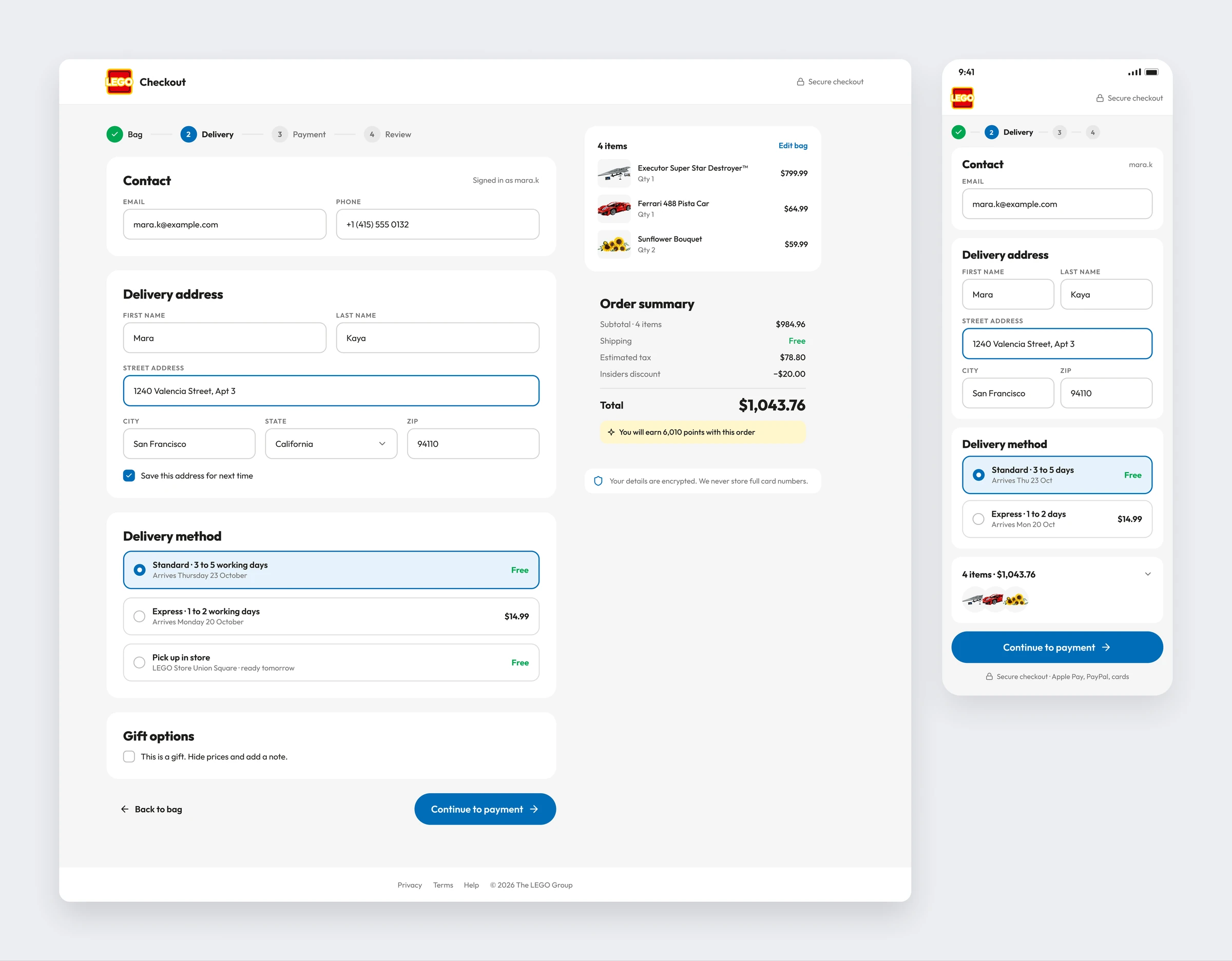Click the back arrow beside Back to bag
The width and height of the screenshot is (1232, 961).
(125, 809)
